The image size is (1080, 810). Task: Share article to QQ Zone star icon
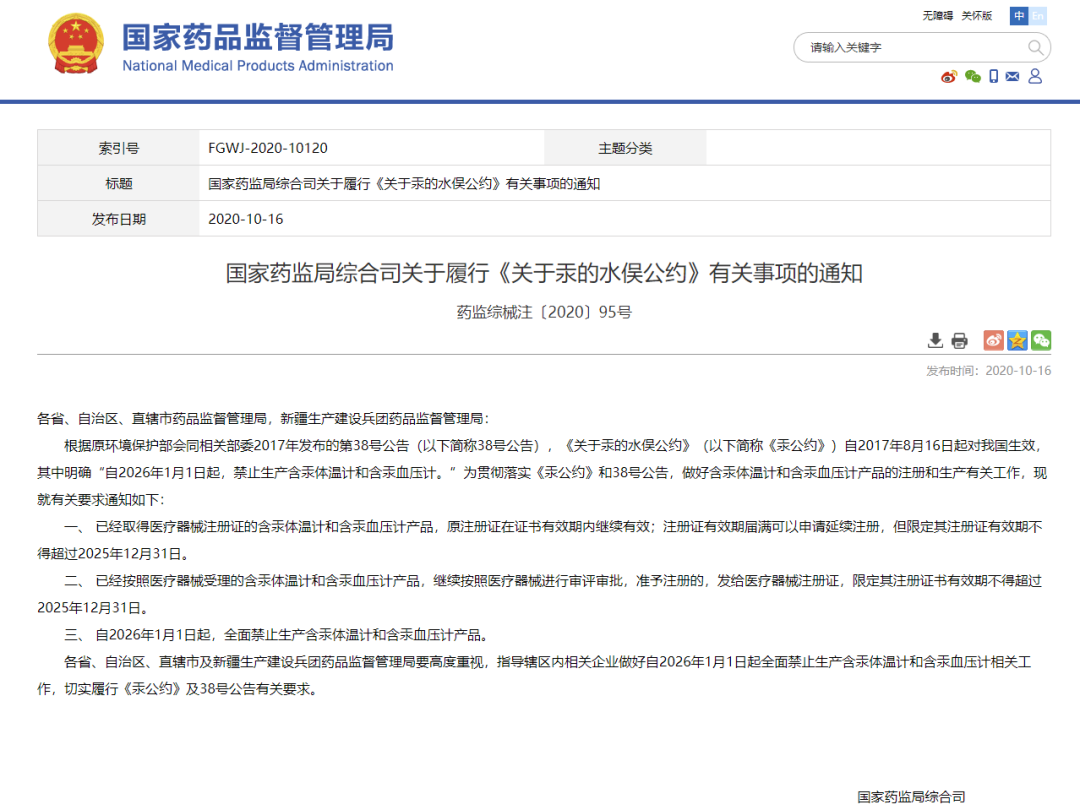[1017, 341]
